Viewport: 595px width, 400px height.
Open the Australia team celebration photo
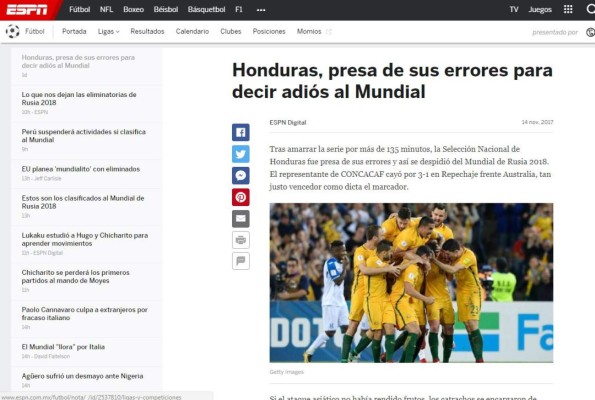click(411, 283)
